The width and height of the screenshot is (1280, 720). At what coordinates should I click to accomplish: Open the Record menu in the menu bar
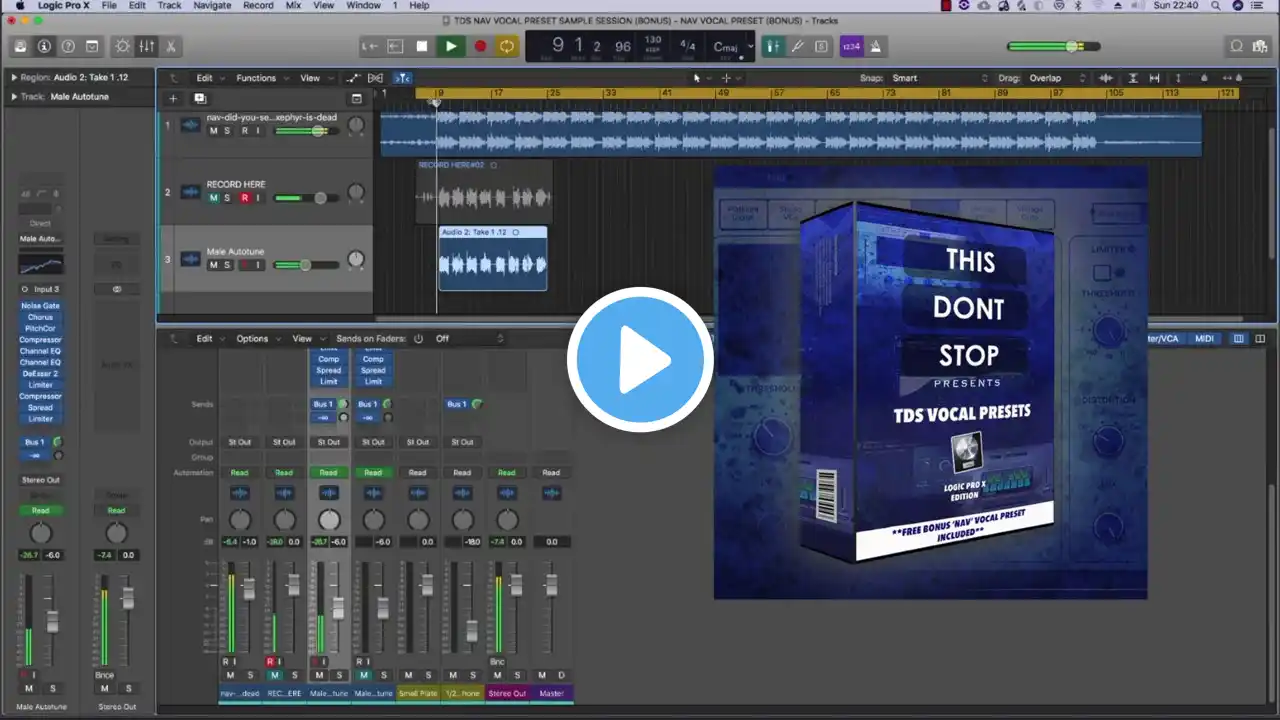click(258, 6)
